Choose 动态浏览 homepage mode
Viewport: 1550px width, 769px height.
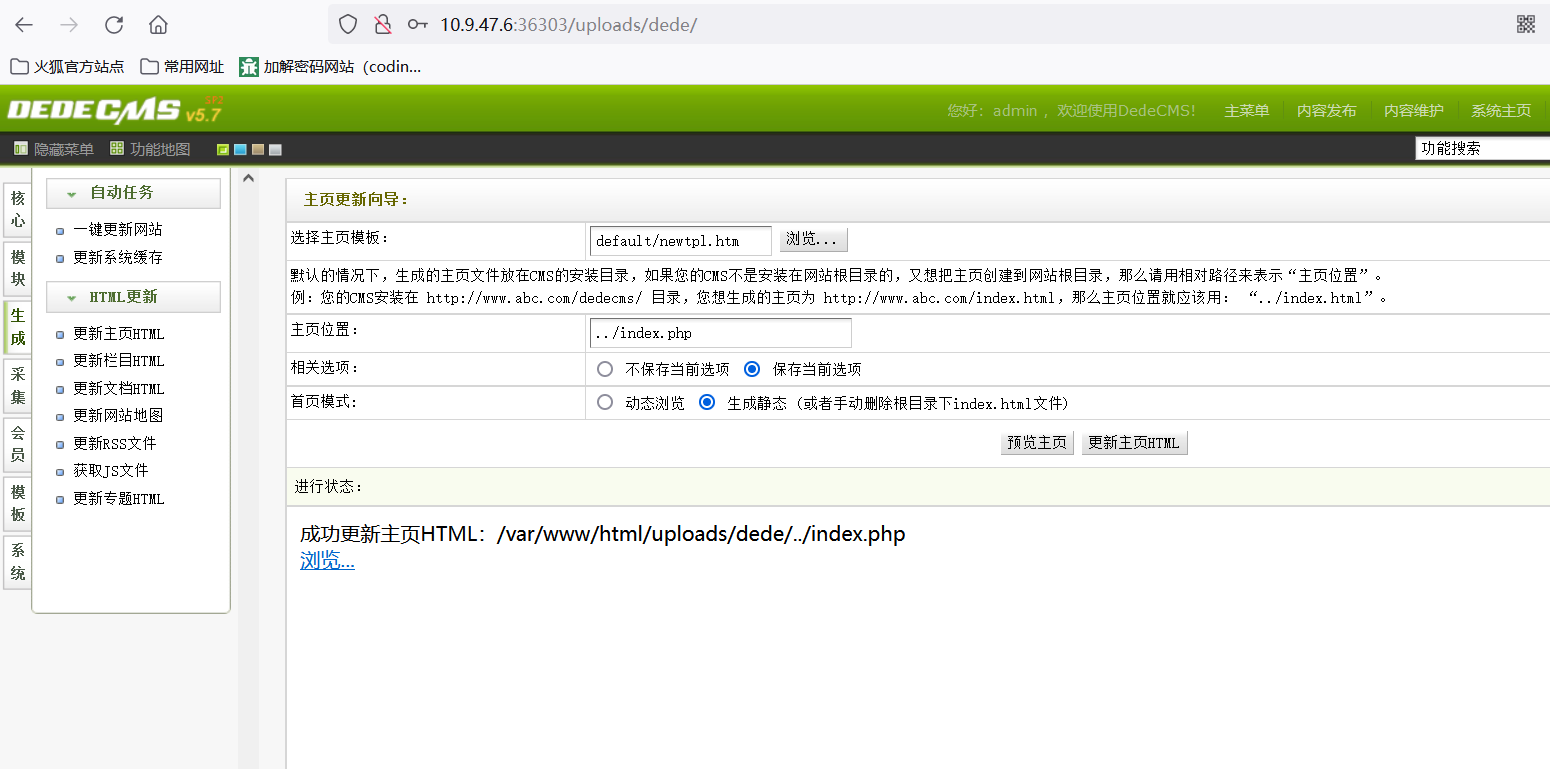coord(604,402)
